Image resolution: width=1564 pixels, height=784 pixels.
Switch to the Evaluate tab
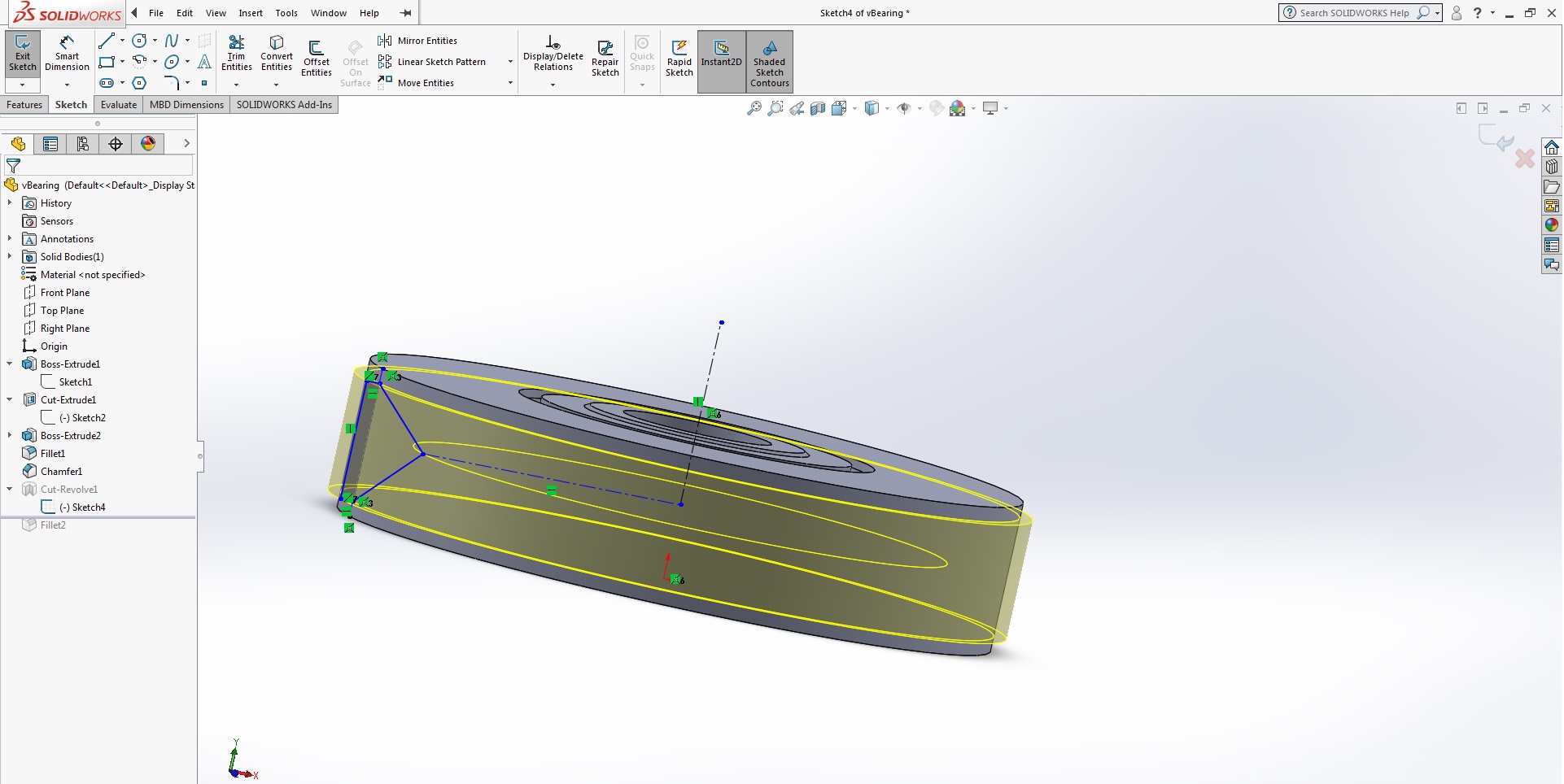(119, 105)
